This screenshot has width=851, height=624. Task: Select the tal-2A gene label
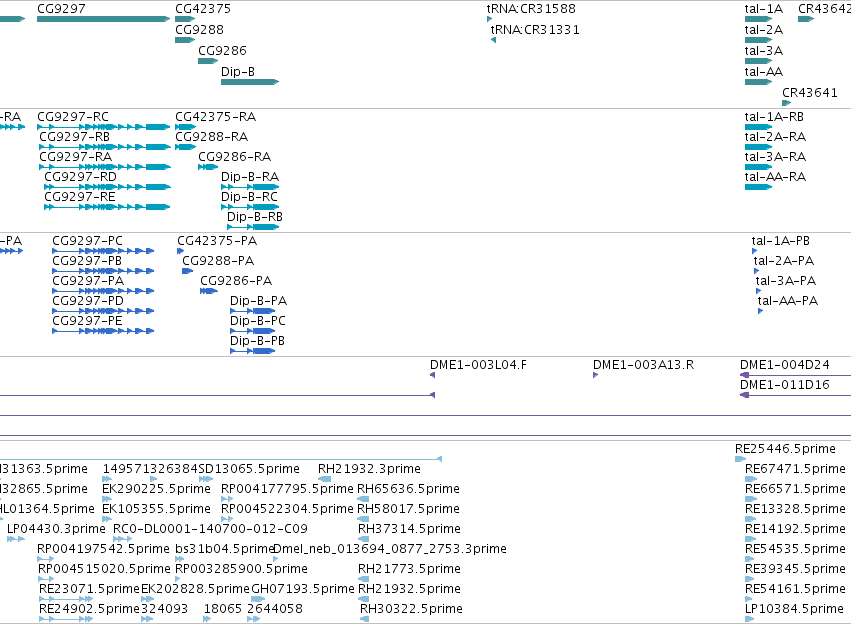tap(764, 30)
